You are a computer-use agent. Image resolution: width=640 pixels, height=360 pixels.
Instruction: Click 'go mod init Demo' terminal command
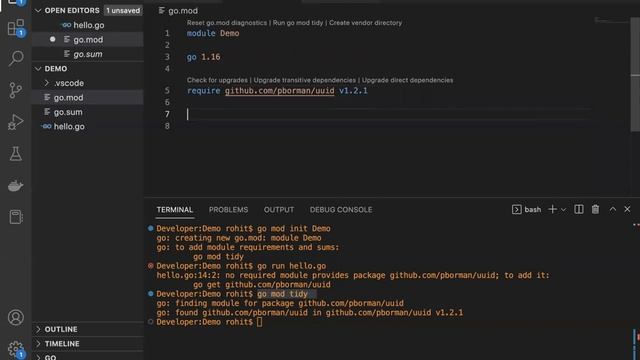pyautogui.click(x=293, y=229)
